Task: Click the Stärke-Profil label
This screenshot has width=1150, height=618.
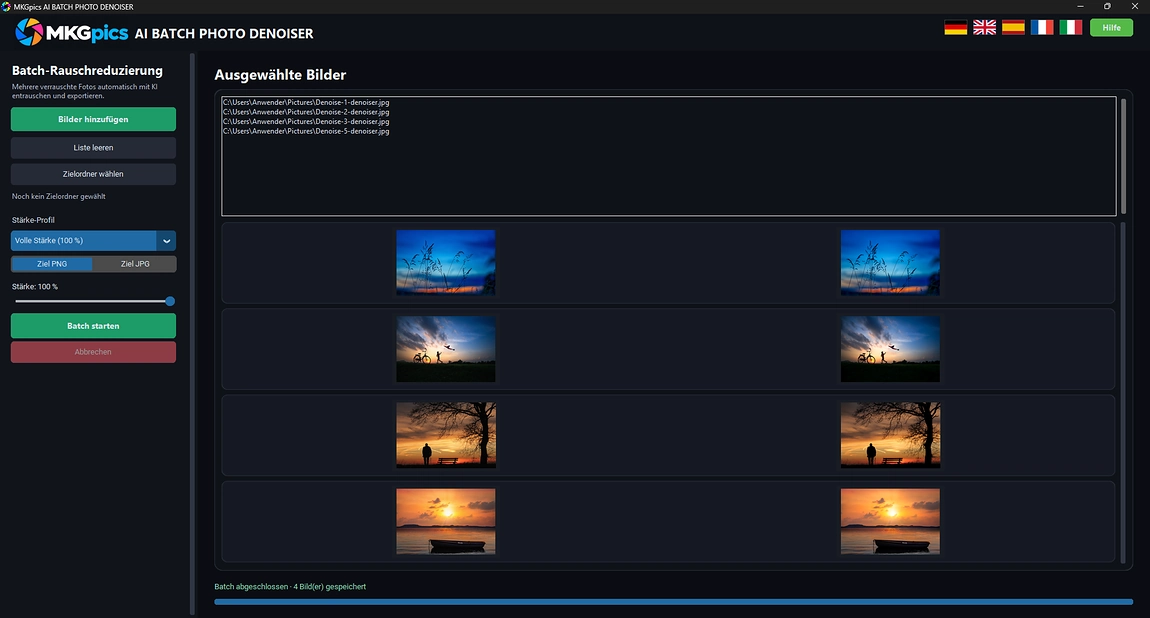Action: (x=33, y=220)
